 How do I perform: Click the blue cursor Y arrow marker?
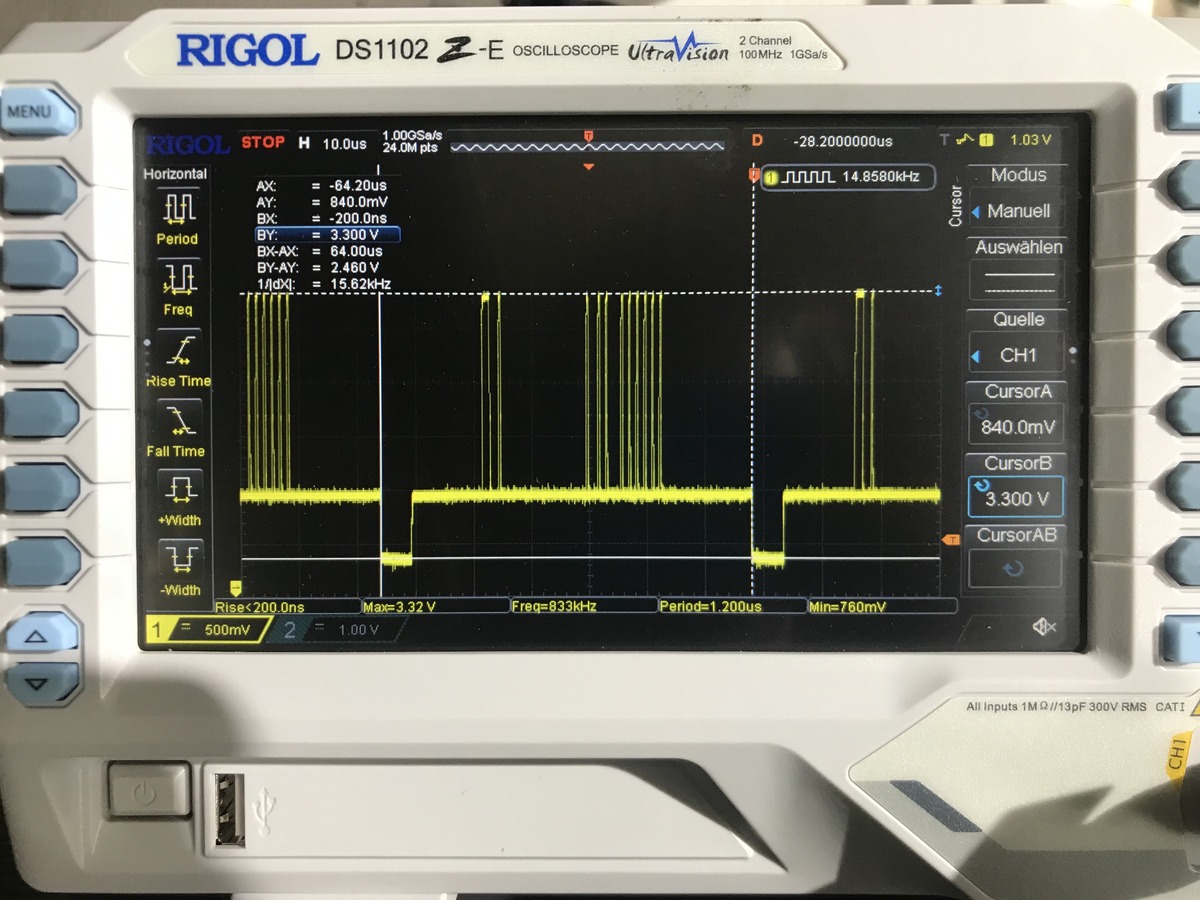[x=938, y=291]
